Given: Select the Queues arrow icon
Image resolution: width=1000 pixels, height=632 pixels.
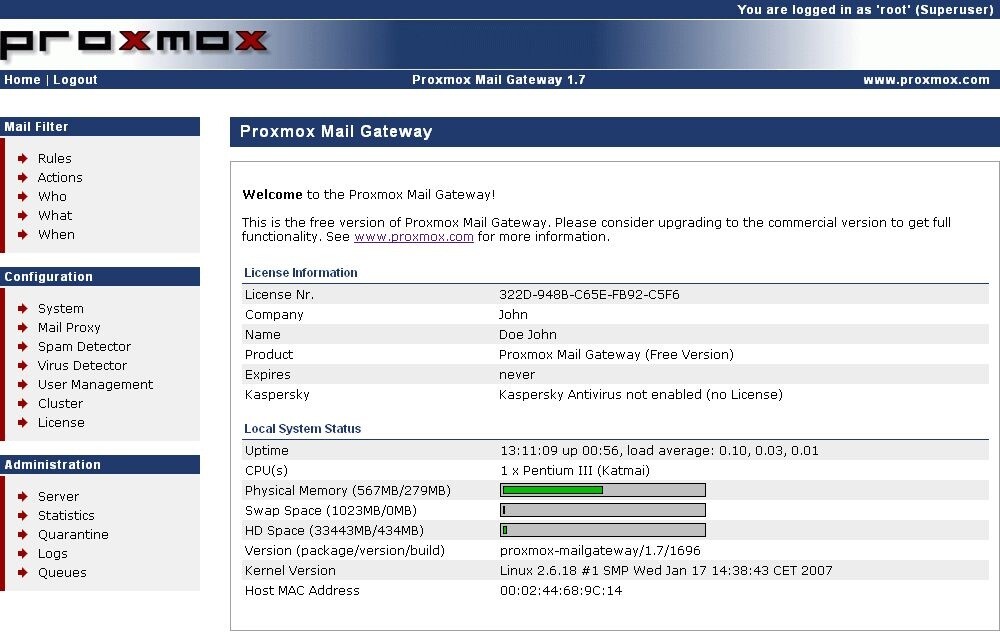Looking at the screenshot, I should pyautogui.click(x=22, y=572).
